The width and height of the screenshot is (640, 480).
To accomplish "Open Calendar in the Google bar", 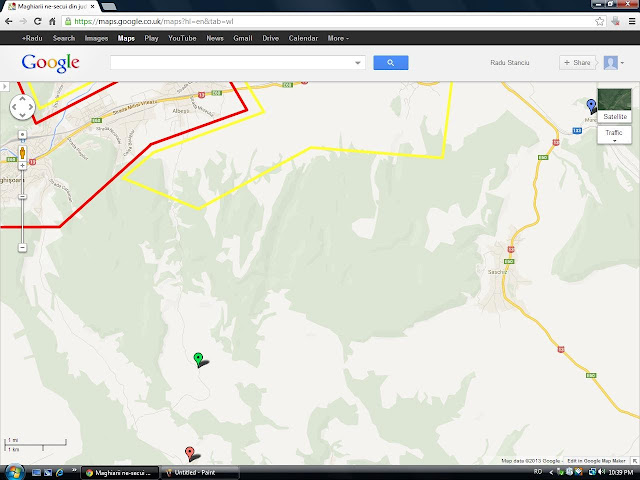I will point(303,38).
